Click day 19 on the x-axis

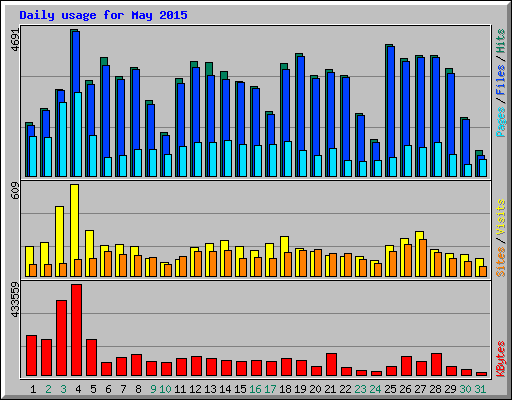coord(300,389)
